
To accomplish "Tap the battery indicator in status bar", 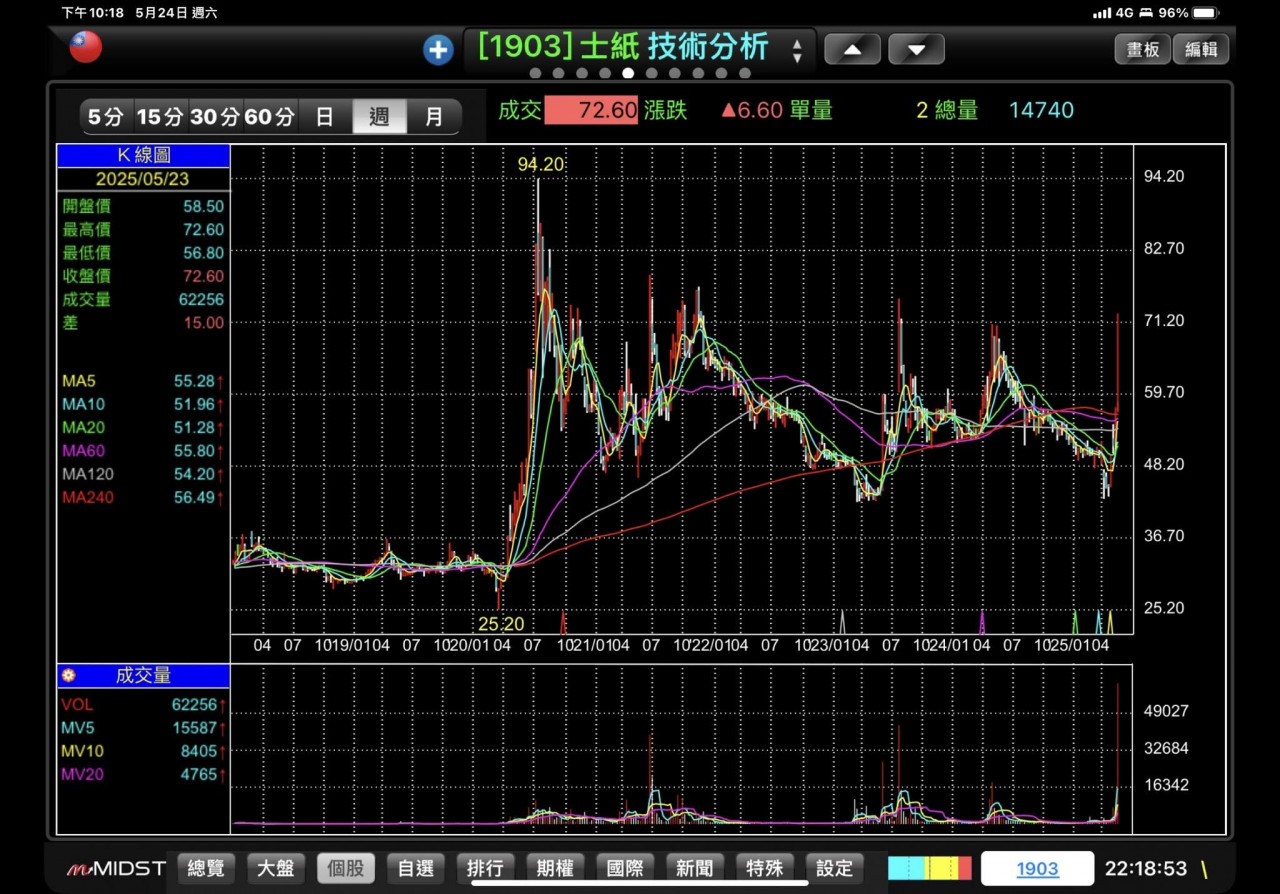I will (1205, 13).
